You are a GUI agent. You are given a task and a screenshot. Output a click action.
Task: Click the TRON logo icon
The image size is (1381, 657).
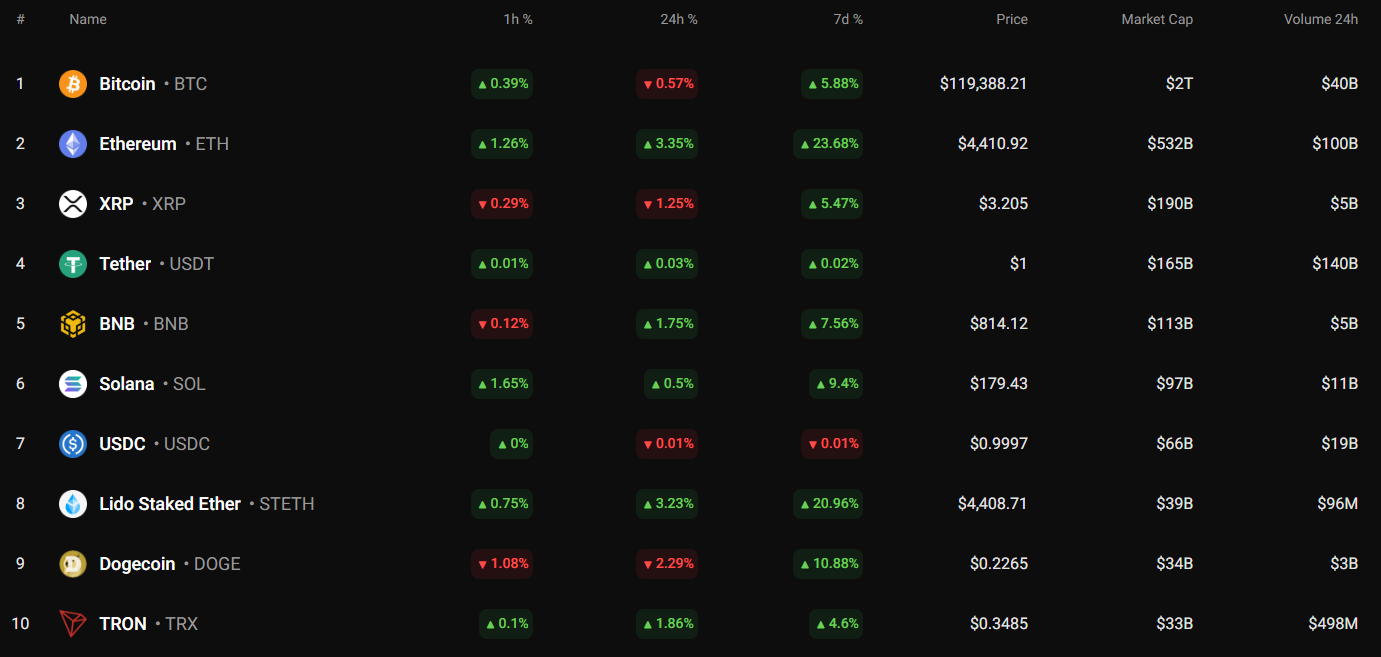(73, 624)
